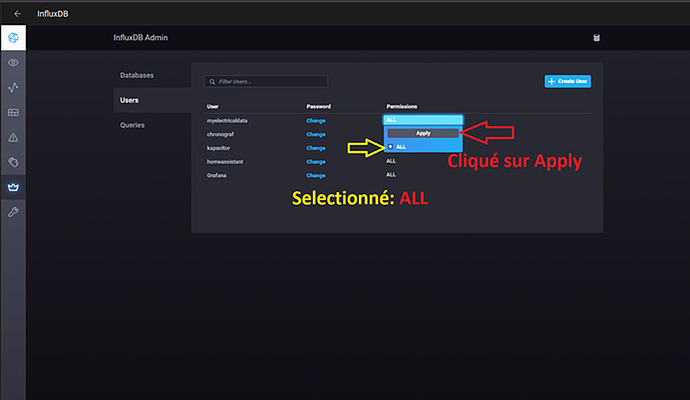Change password for Grafana user
The height and width of the screenshot is (400, 690).
pyautogui.click(x=316, y=175)
